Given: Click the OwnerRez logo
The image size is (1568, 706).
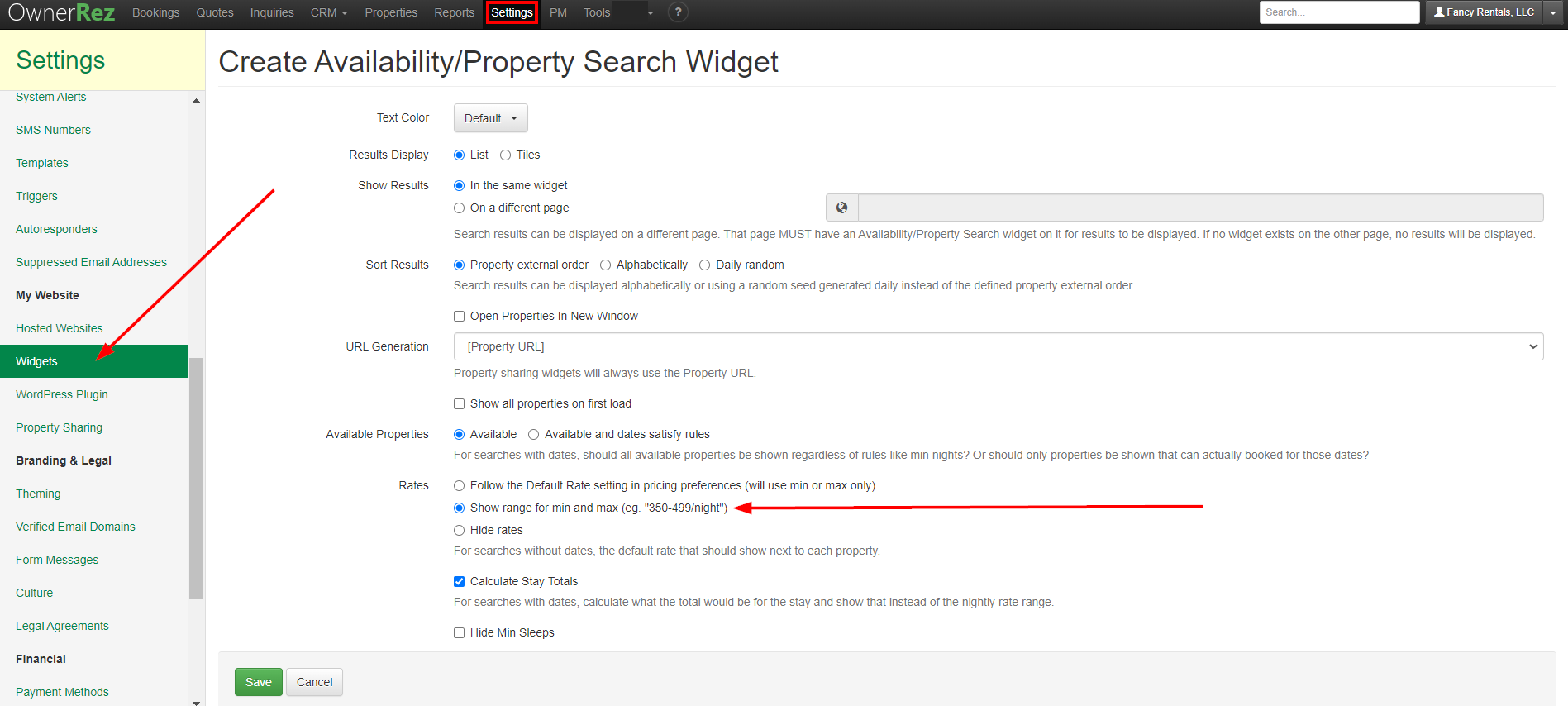Looking at the screenshot, I should 61,12.
